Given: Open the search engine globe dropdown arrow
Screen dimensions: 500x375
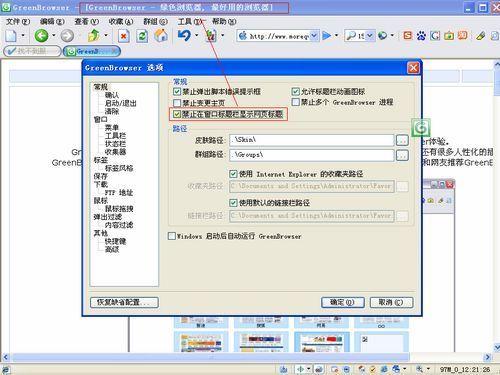Looking at the screenshot, I should (392, 35).
